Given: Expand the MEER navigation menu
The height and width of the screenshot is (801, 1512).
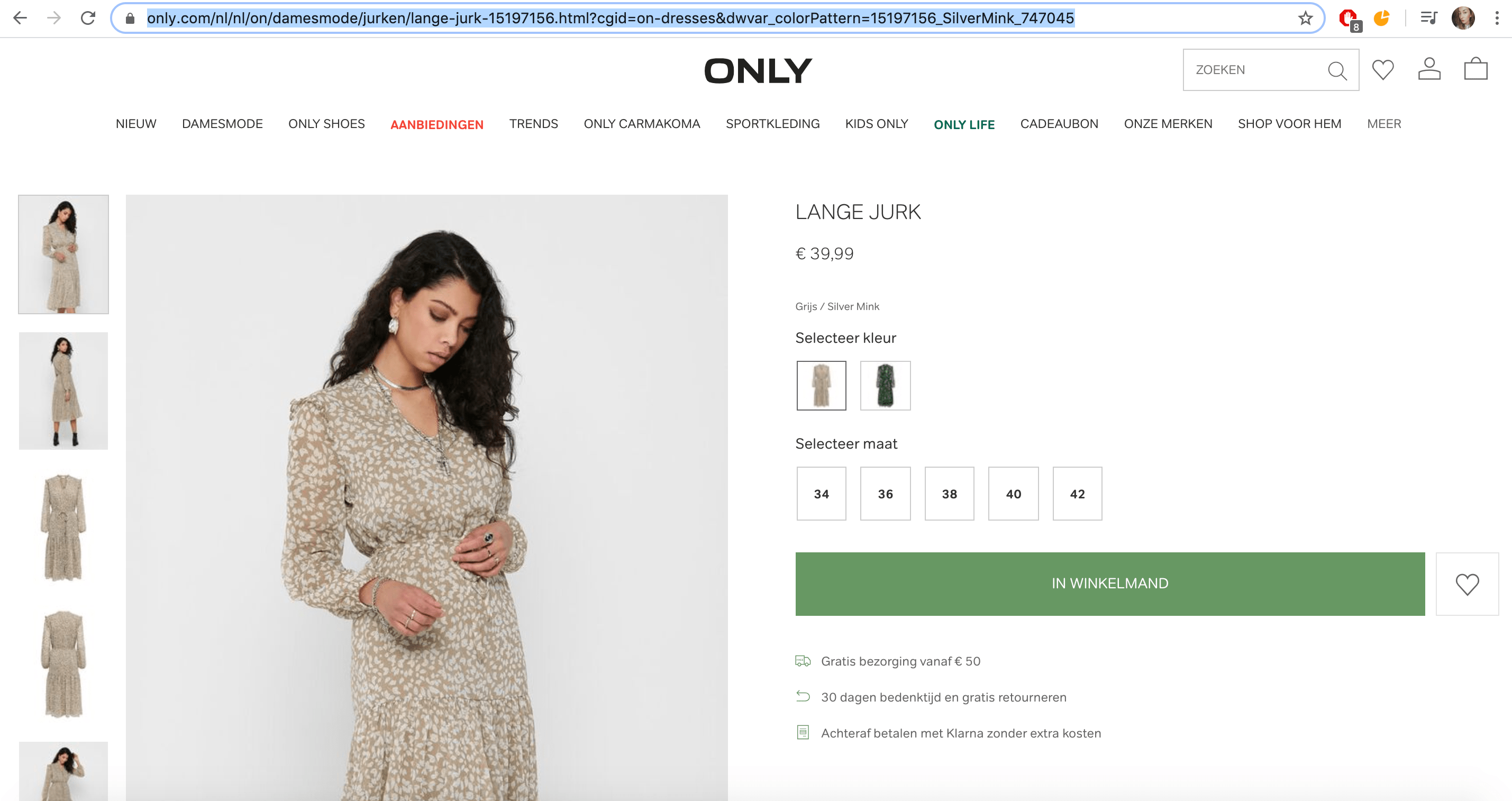Looking at the screenshot, I should pos(1383,124).
